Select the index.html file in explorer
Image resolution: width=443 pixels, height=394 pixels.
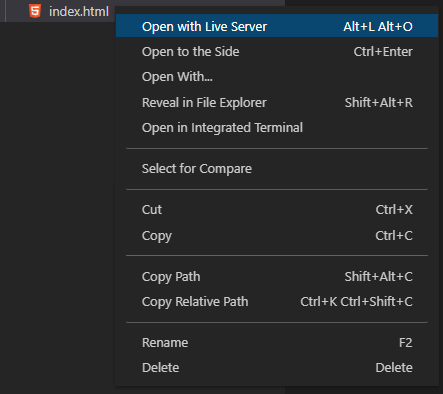coord(79,12)
